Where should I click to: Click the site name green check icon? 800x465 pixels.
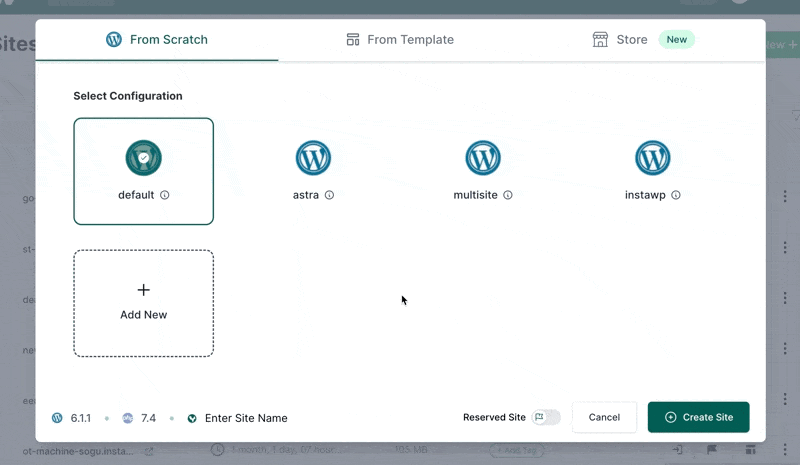(192, 419)
